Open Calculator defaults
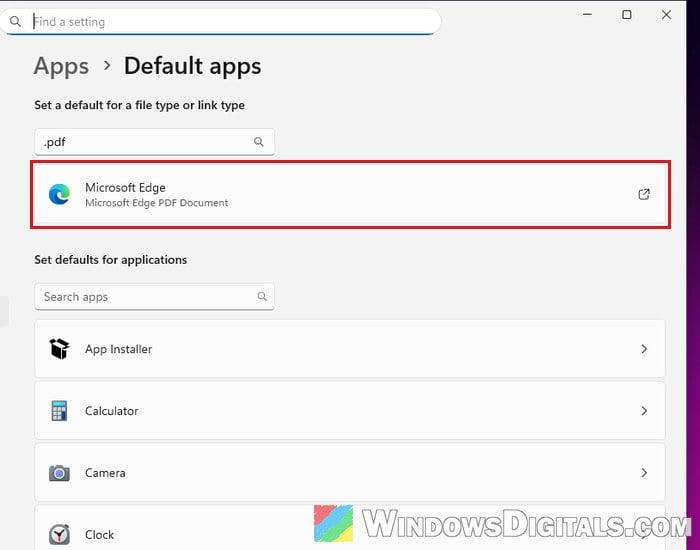 point(350,411)
